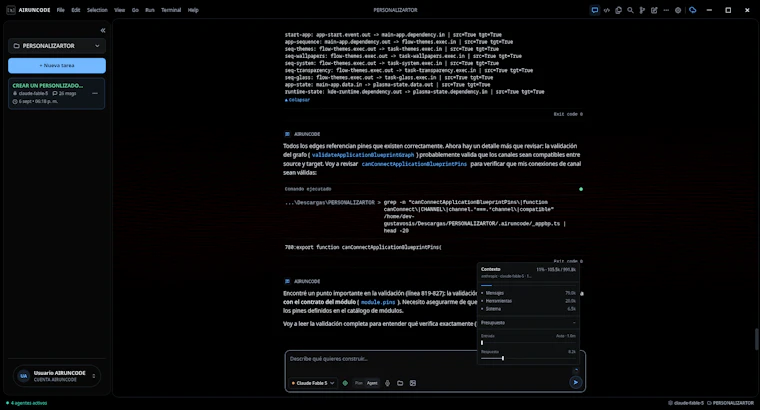Select Agent mode
The width and height of the screenshot is (760, 410).
click(x=372, y=383)
